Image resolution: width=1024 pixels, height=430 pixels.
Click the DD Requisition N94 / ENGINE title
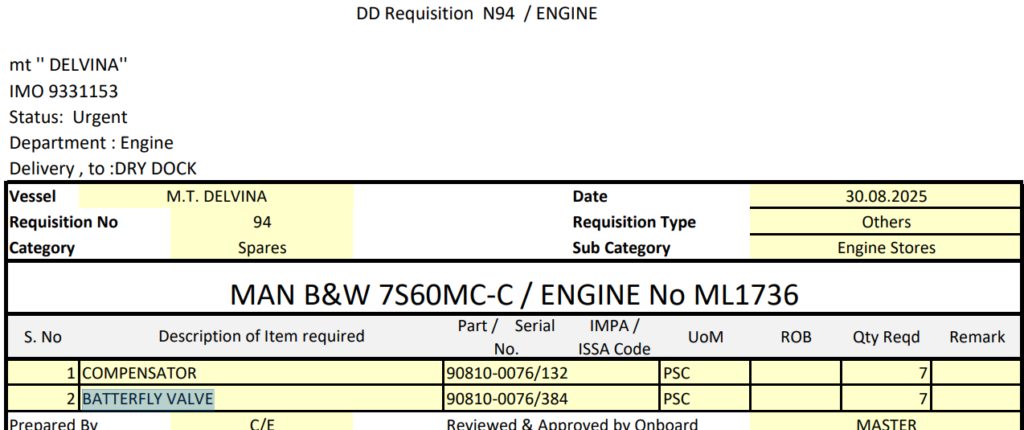click(x=477, y=14)
